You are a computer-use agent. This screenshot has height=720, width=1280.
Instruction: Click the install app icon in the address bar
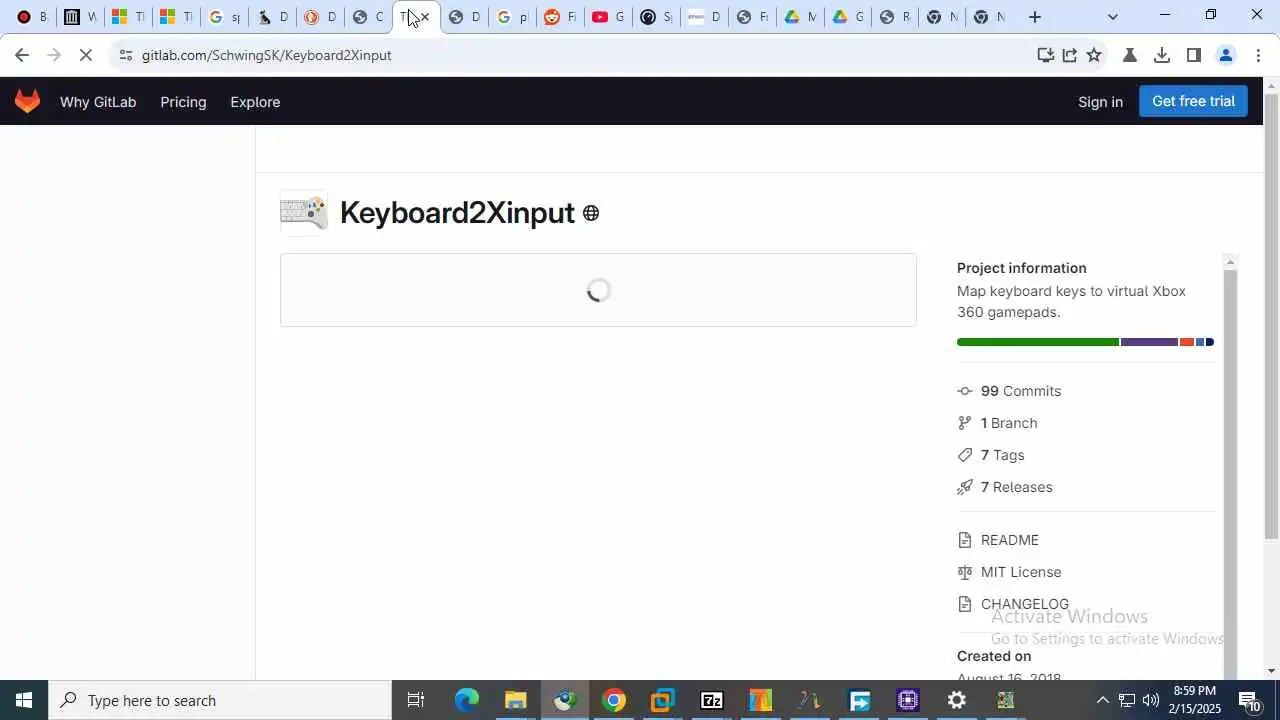[x=1046, y=55]
